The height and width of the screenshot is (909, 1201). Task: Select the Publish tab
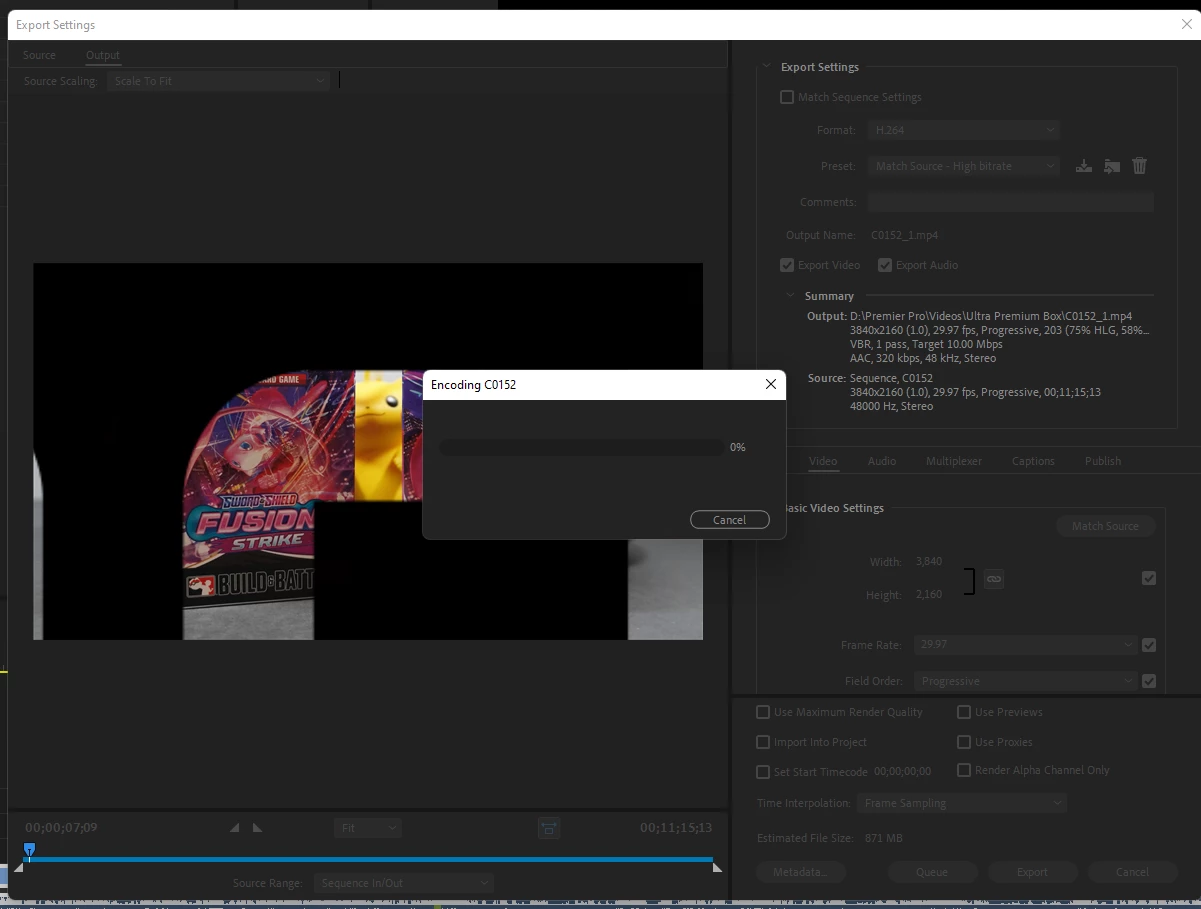point(1103,461)
